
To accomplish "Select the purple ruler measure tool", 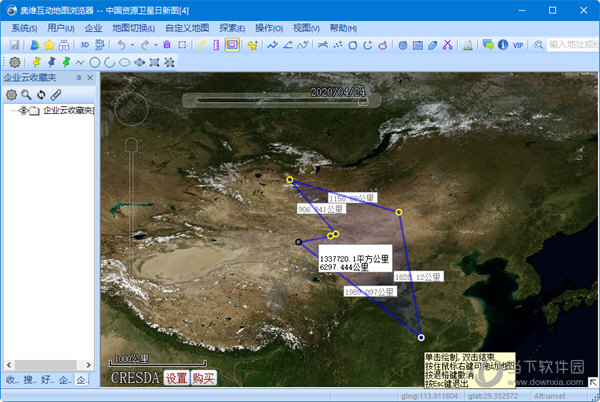I will 216,45.
